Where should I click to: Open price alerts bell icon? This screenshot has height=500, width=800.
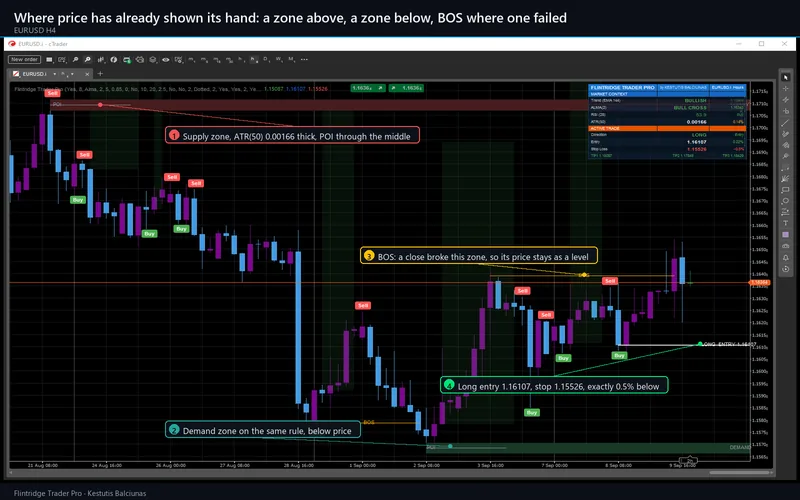pos(785,258)
